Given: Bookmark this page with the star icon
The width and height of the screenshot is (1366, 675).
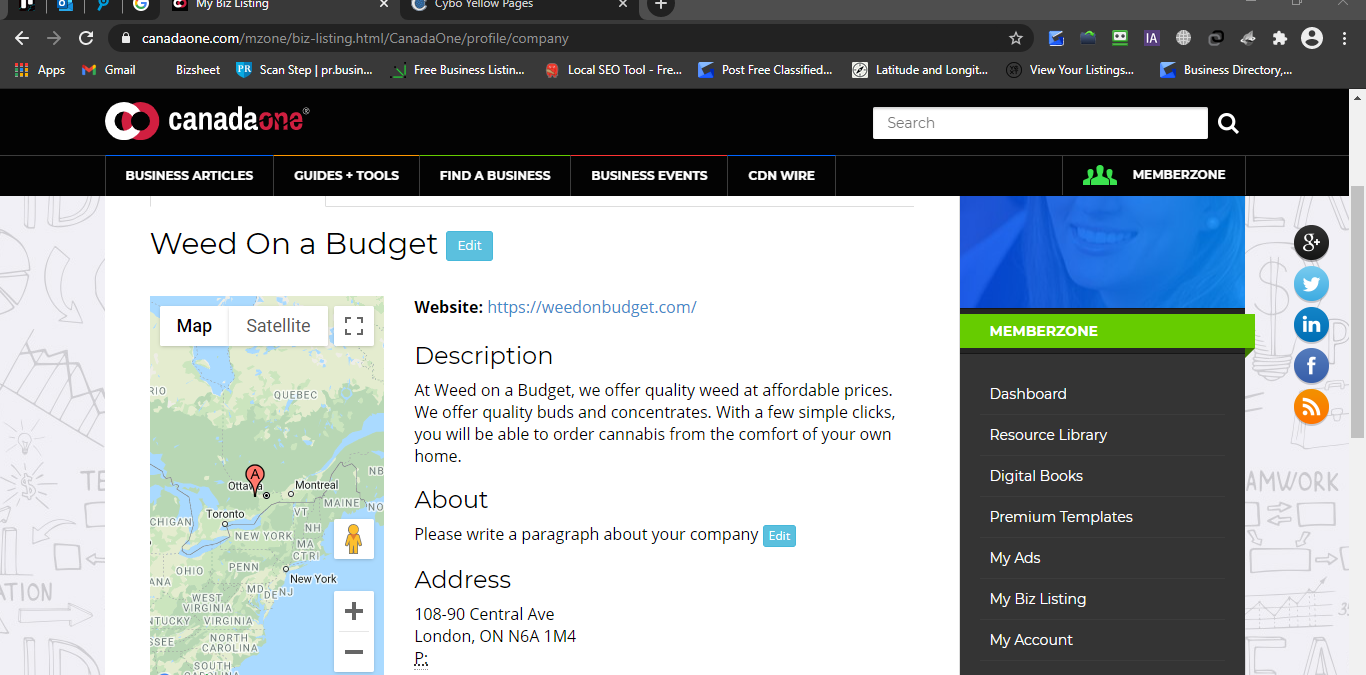Looking at the screenshot, I should 1016,38.
